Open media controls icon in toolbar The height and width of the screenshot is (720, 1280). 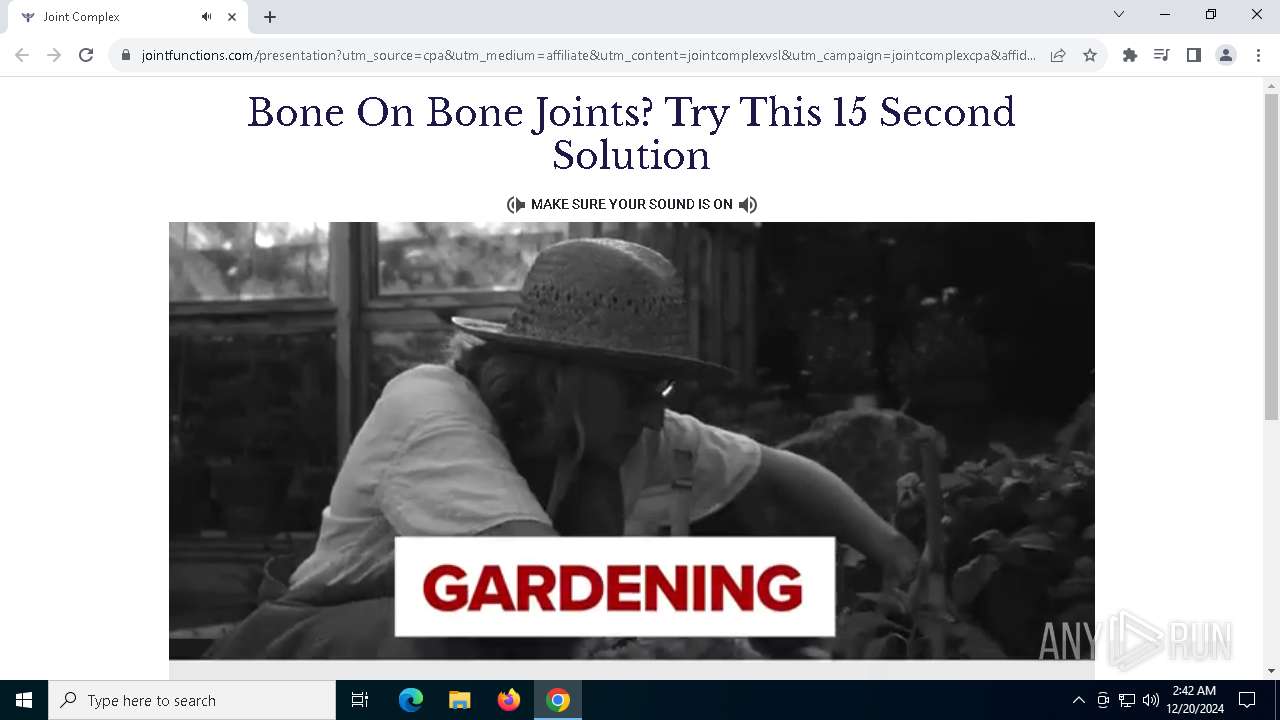(x=1162, y=55)
